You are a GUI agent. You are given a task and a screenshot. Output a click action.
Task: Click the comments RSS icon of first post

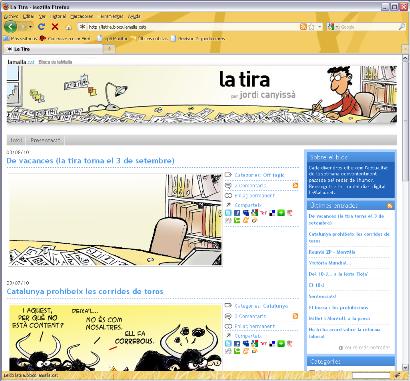pyautogui.click(x=295, y=185)
